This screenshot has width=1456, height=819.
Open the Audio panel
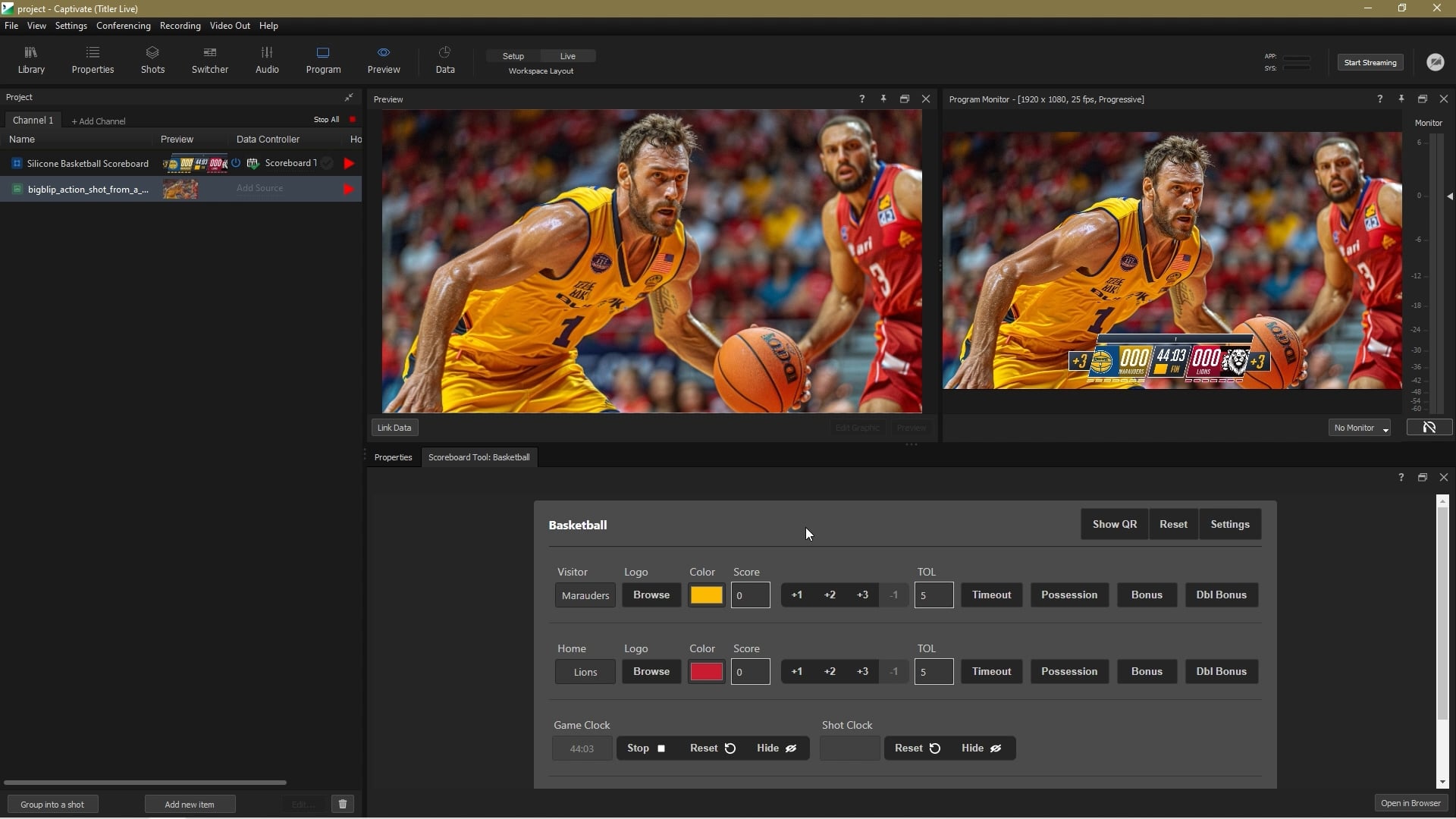[267, 60]
